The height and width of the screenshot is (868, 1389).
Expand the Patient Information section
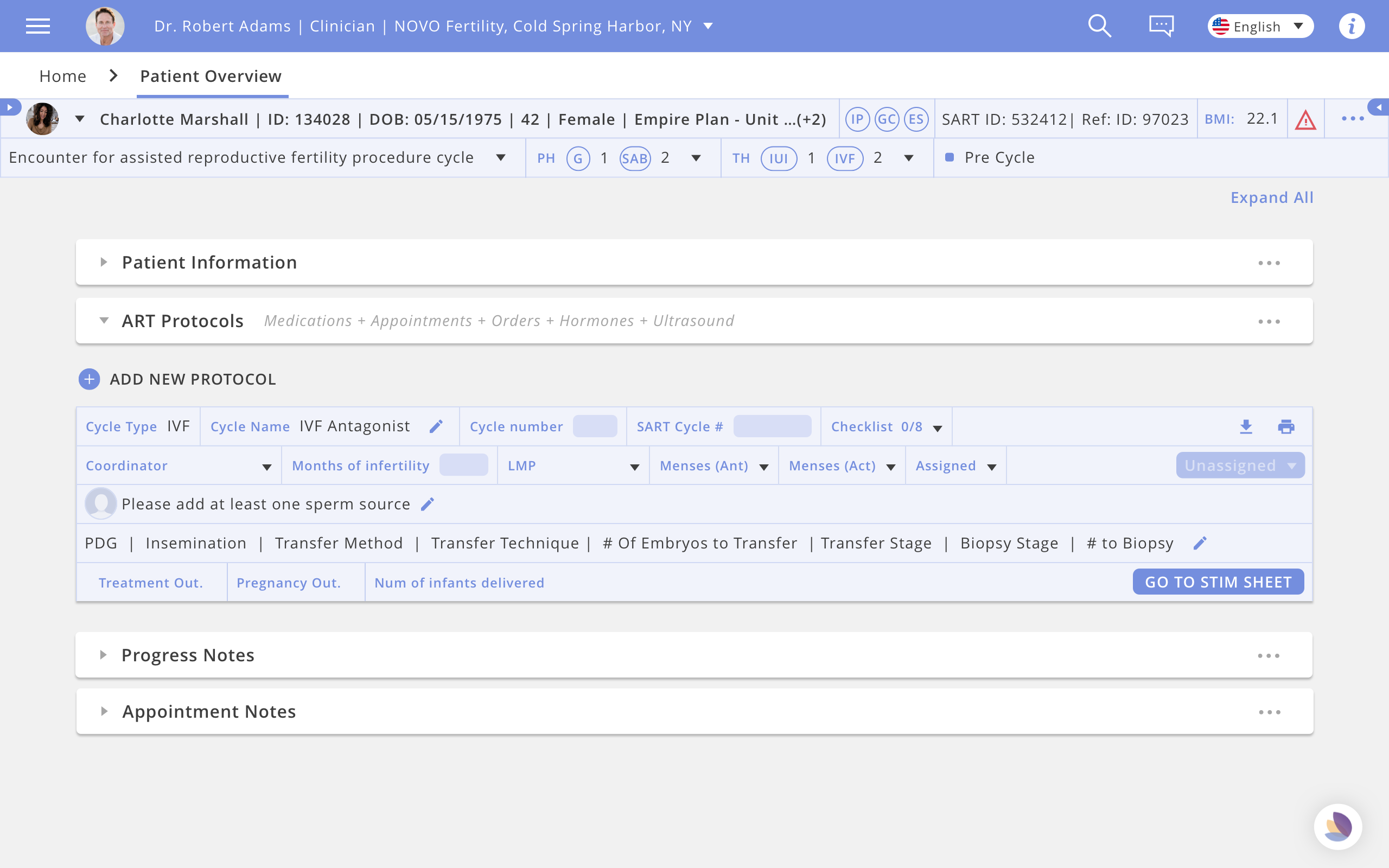[x=105, y=262]
